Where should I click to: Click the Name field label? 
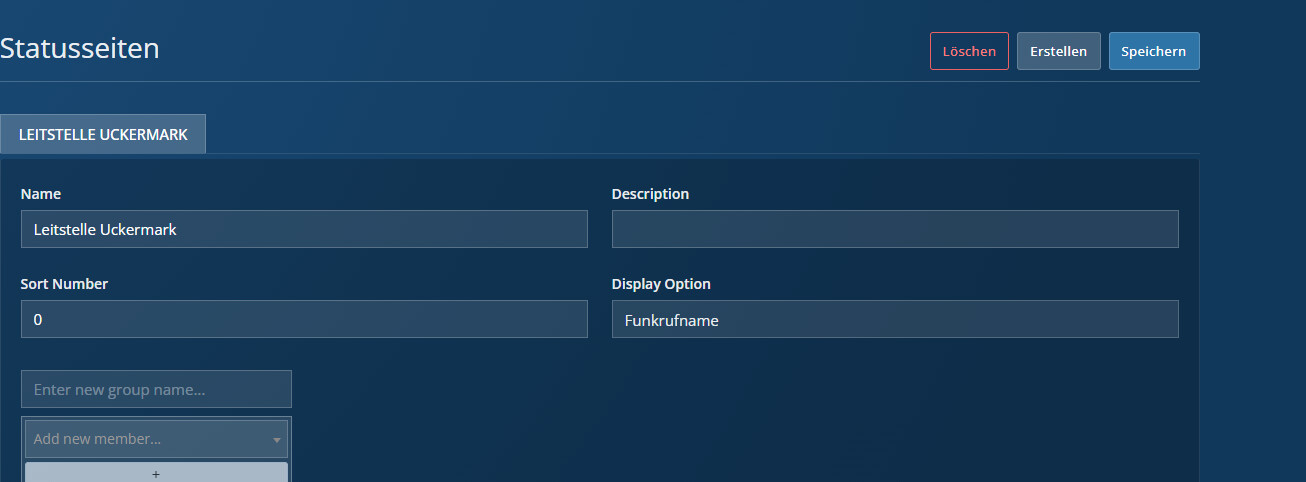(x=40, y=194)
